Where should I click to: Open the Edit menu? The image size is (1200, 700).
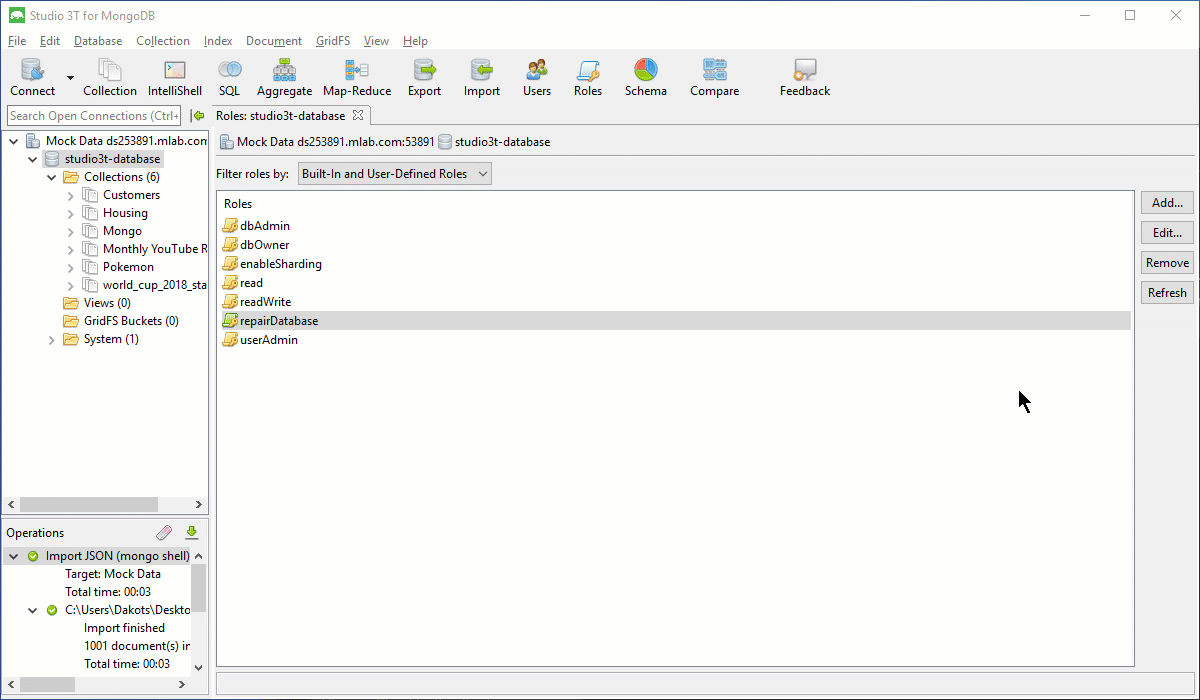pyautogui.click(x=50, y=41)
